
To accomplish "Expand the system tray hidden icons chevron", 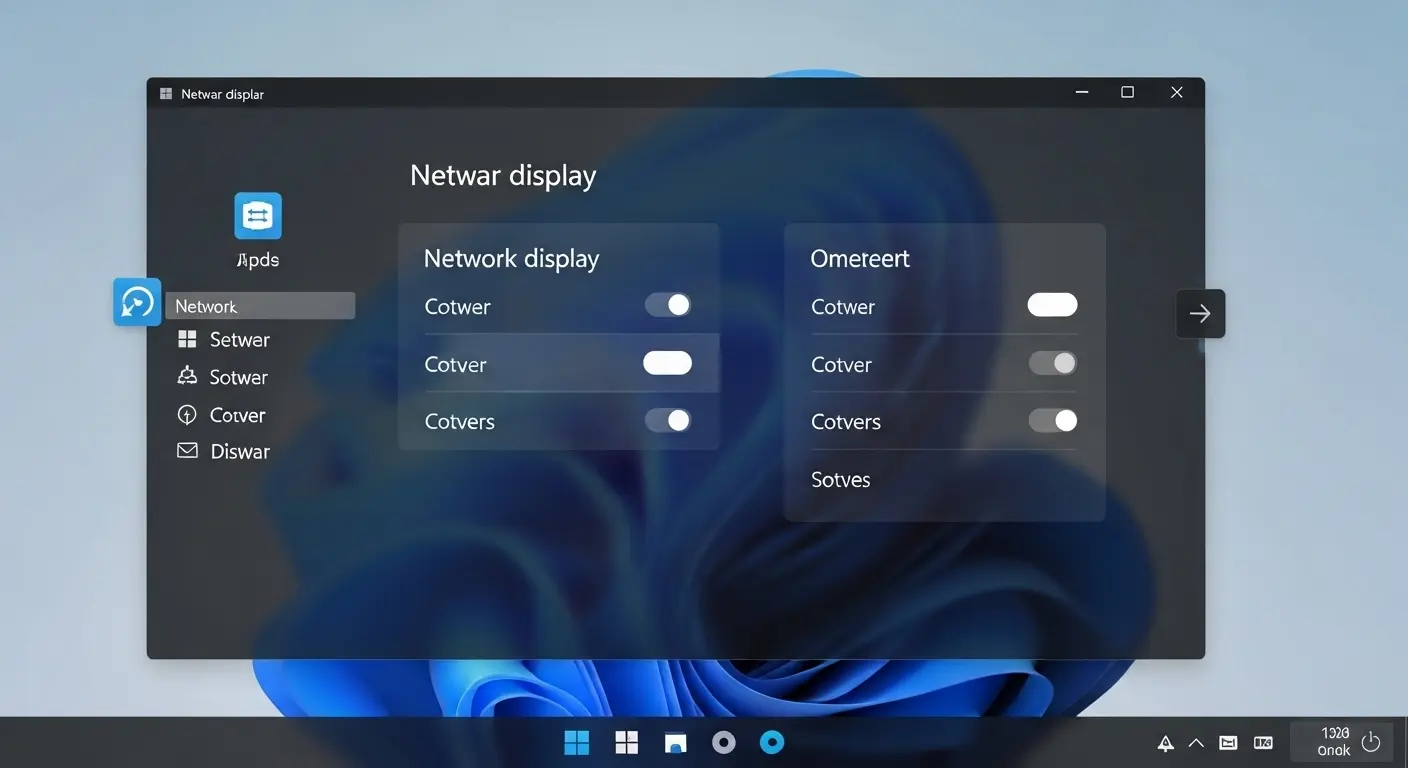I will point(1196,743).
